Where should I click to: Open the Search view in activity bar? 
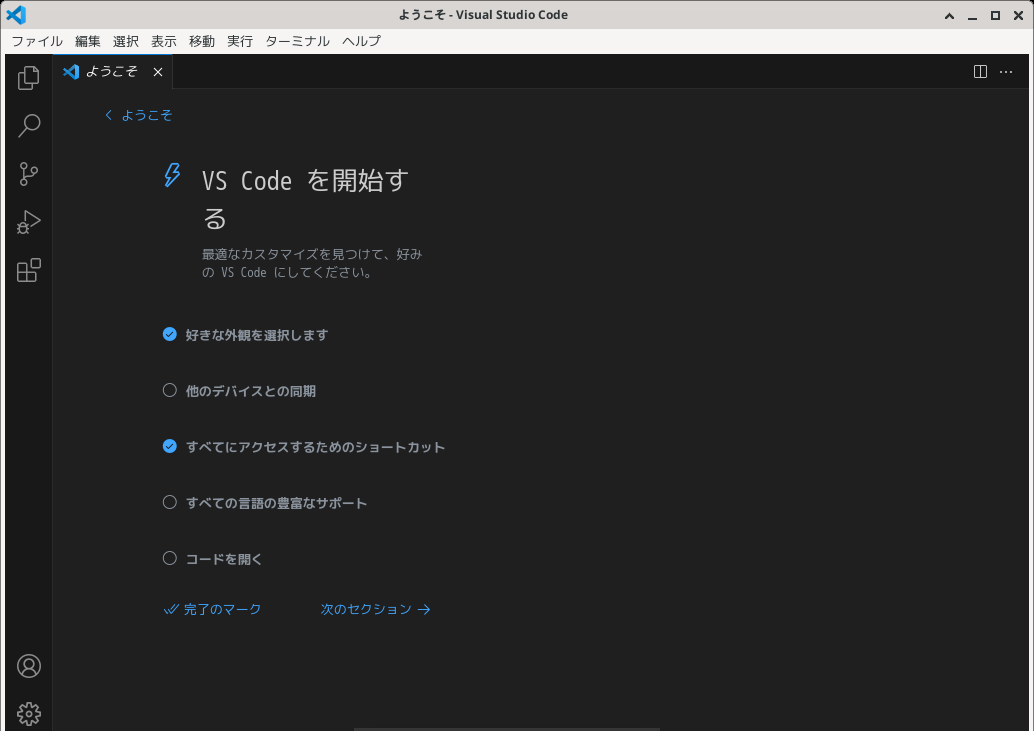28,126
